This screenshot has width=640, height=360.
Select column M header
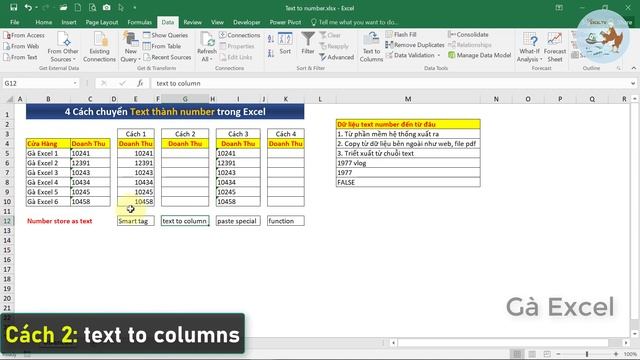click(408, 99)
